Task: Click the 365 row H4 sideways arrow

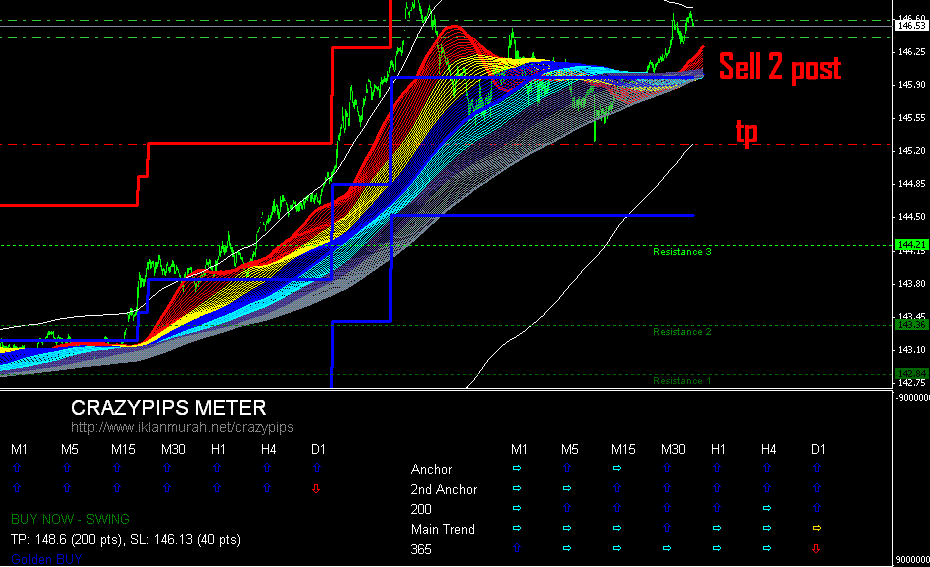Action: 767,549
